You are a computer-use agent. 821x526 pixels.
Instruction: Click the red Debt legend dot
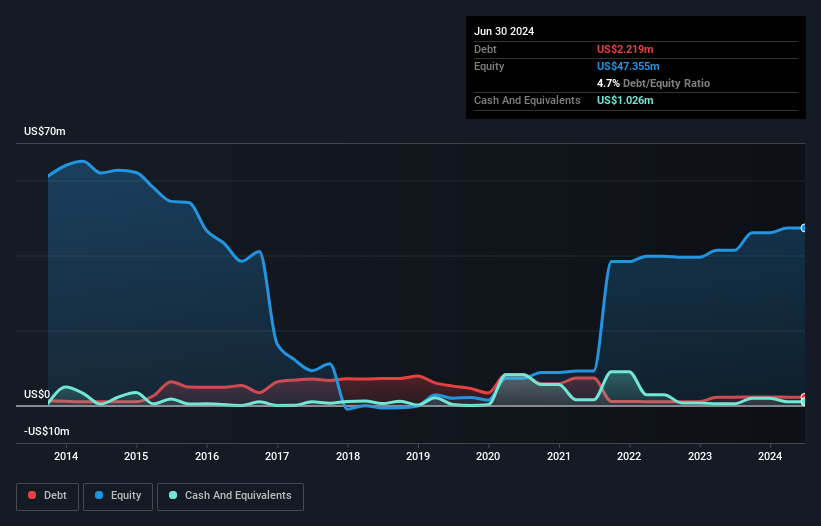click(x=32, y=495)
